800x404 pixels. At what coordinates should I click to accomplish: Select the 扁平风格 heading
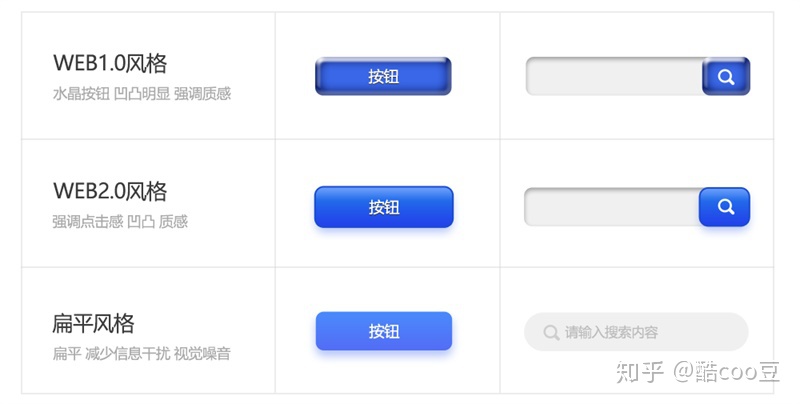click(93, 323)
